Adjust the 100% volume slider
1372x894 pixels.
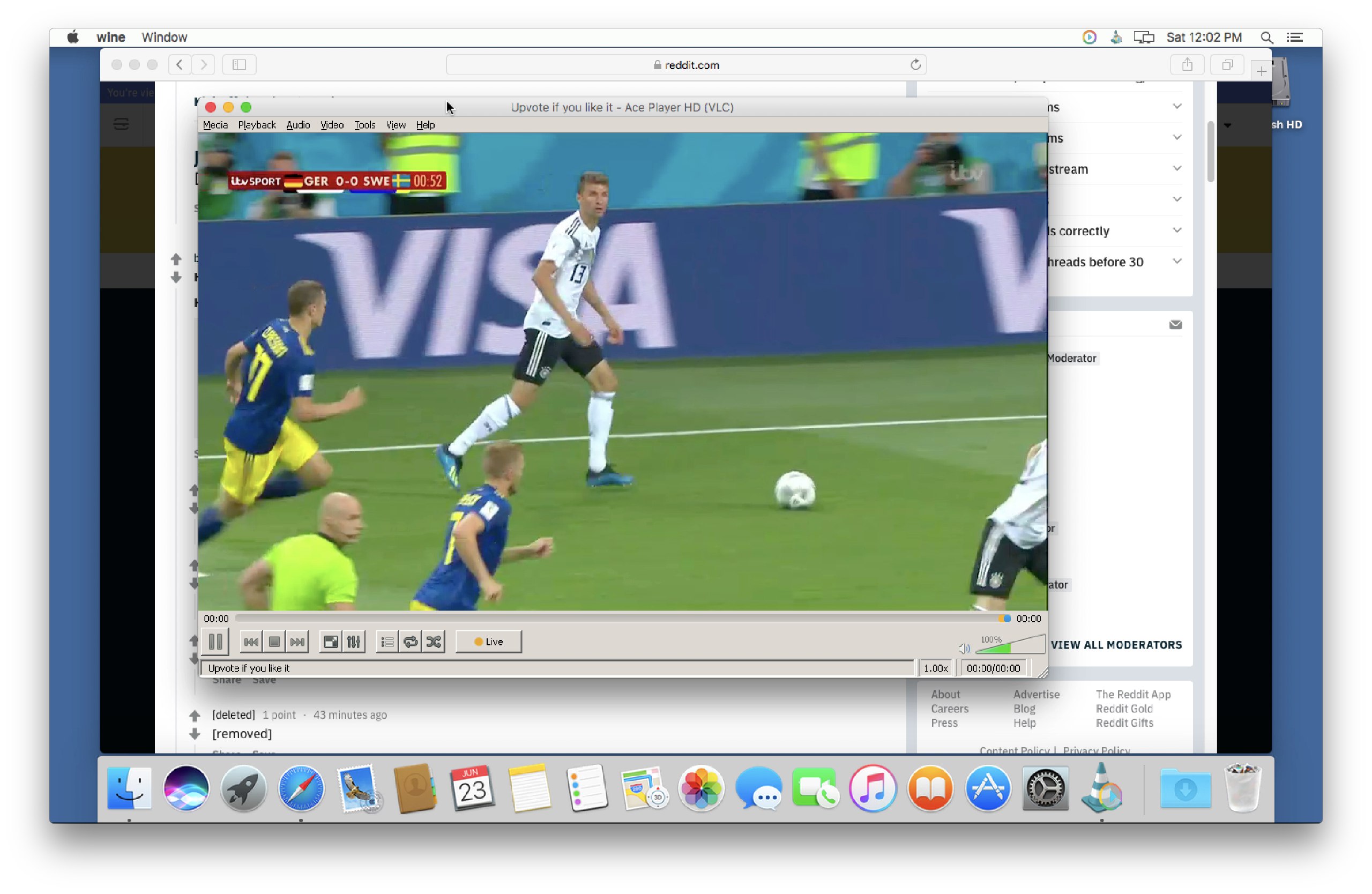pyautogui.click(x=1011, y=644)
